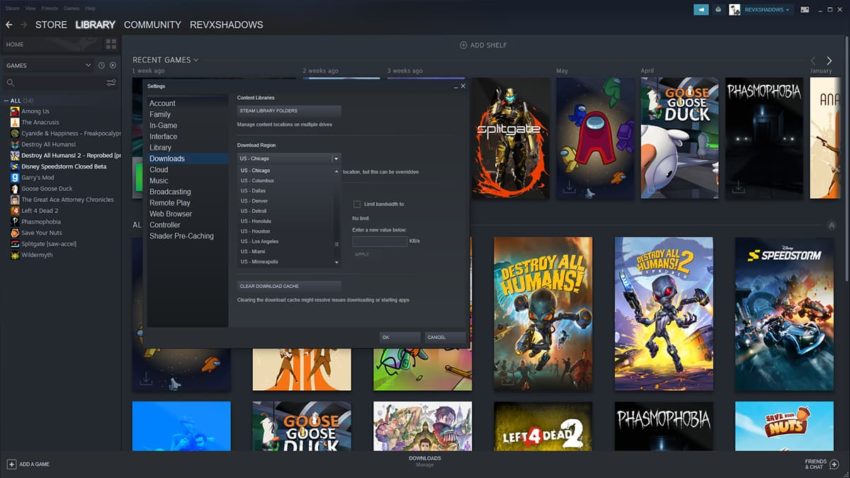Select Remote Play settings category
This screenshot has width=850, height=478.
tap(170, 203)
